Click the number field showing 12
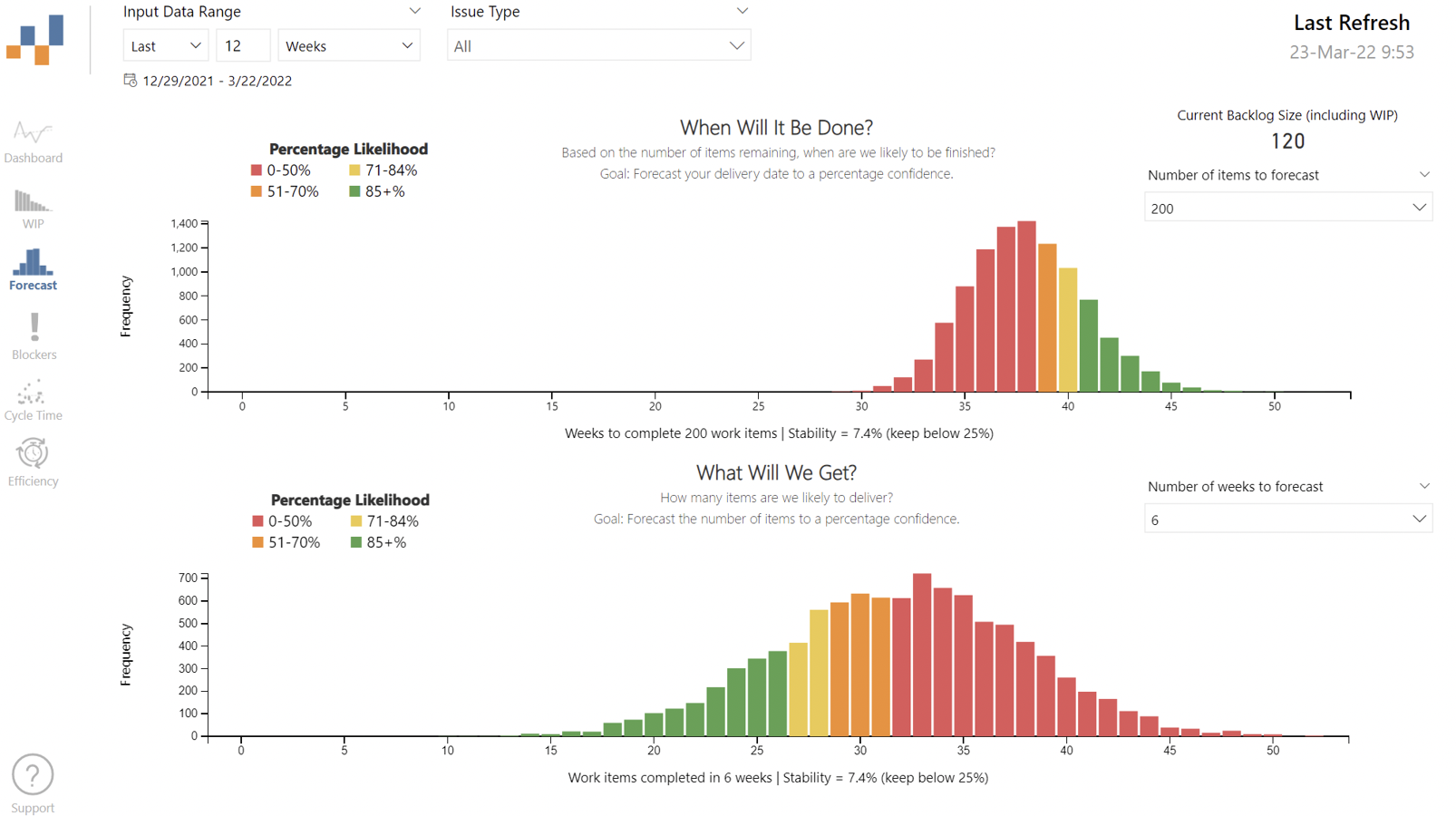 tap(242, 46)
